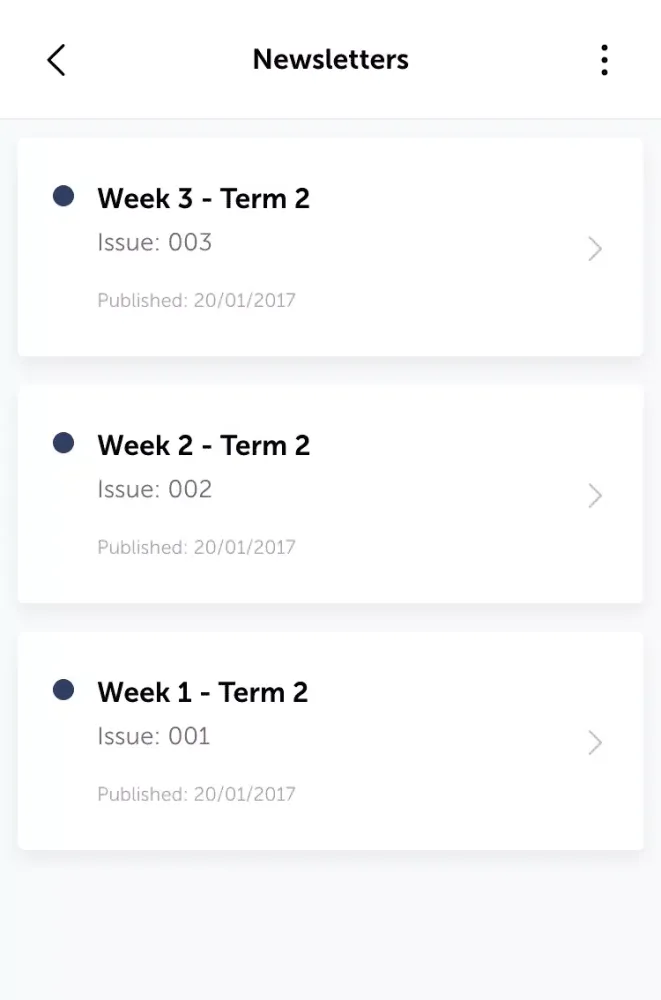Click the blank header space right of Newsletters

click(x=500, y=60)
